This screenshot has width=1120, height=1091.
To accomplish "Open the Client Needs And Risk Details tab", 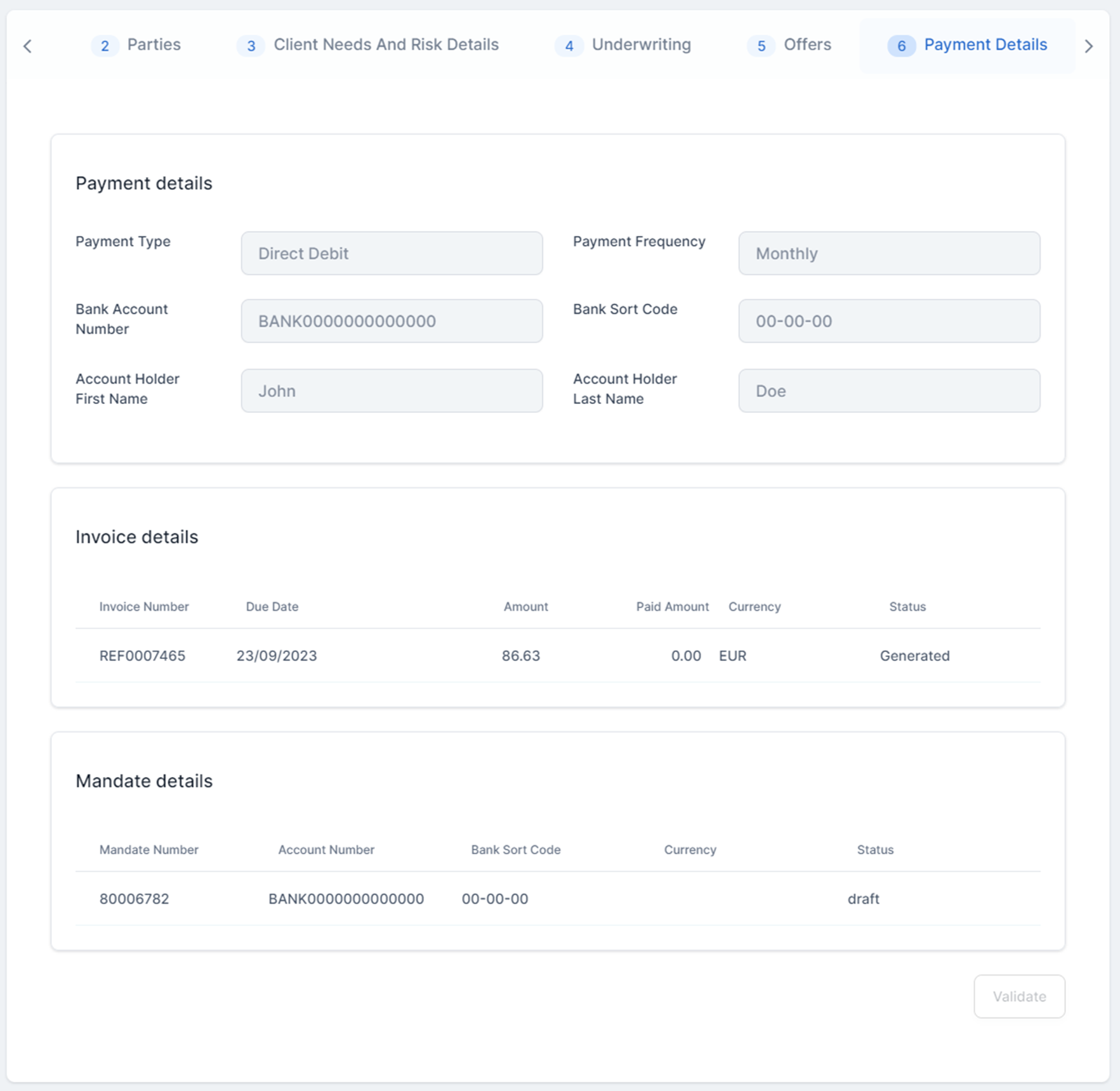I will [385, 45].
